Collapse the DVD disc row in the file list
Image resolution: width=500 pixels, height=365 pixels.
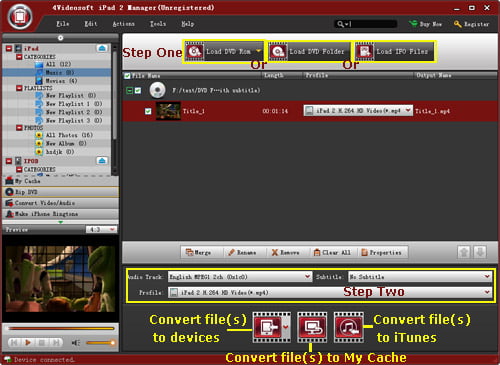(x=129, y=90)
